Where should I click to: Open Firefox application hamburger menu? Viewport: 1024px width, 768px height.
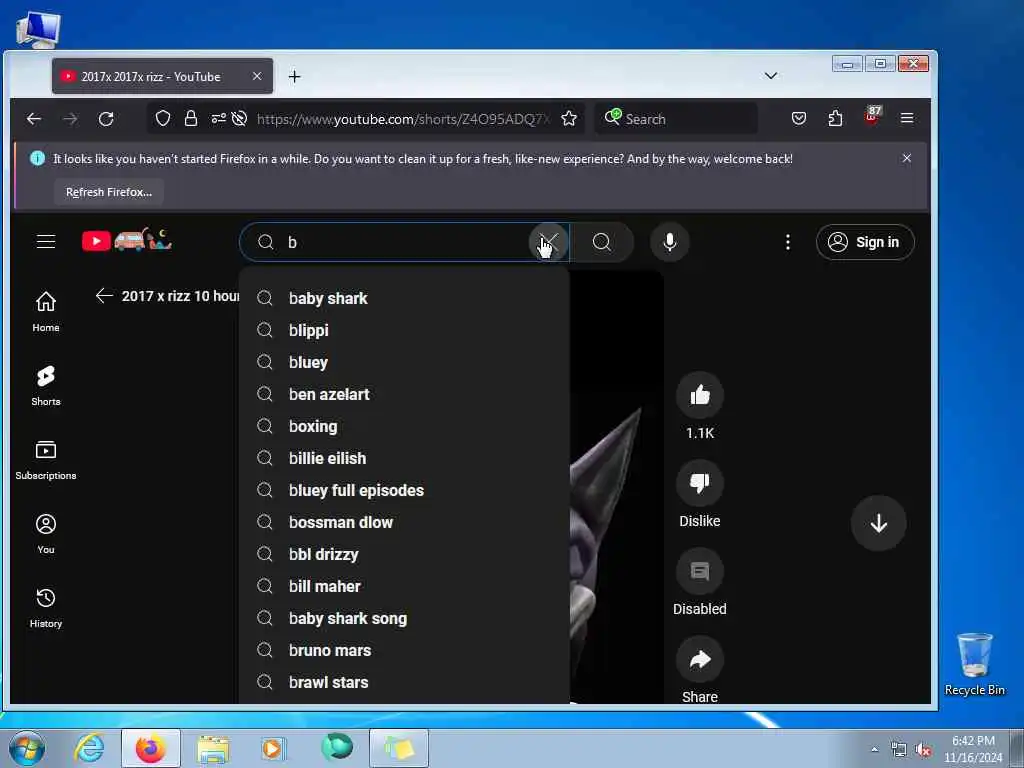(907, 118)
